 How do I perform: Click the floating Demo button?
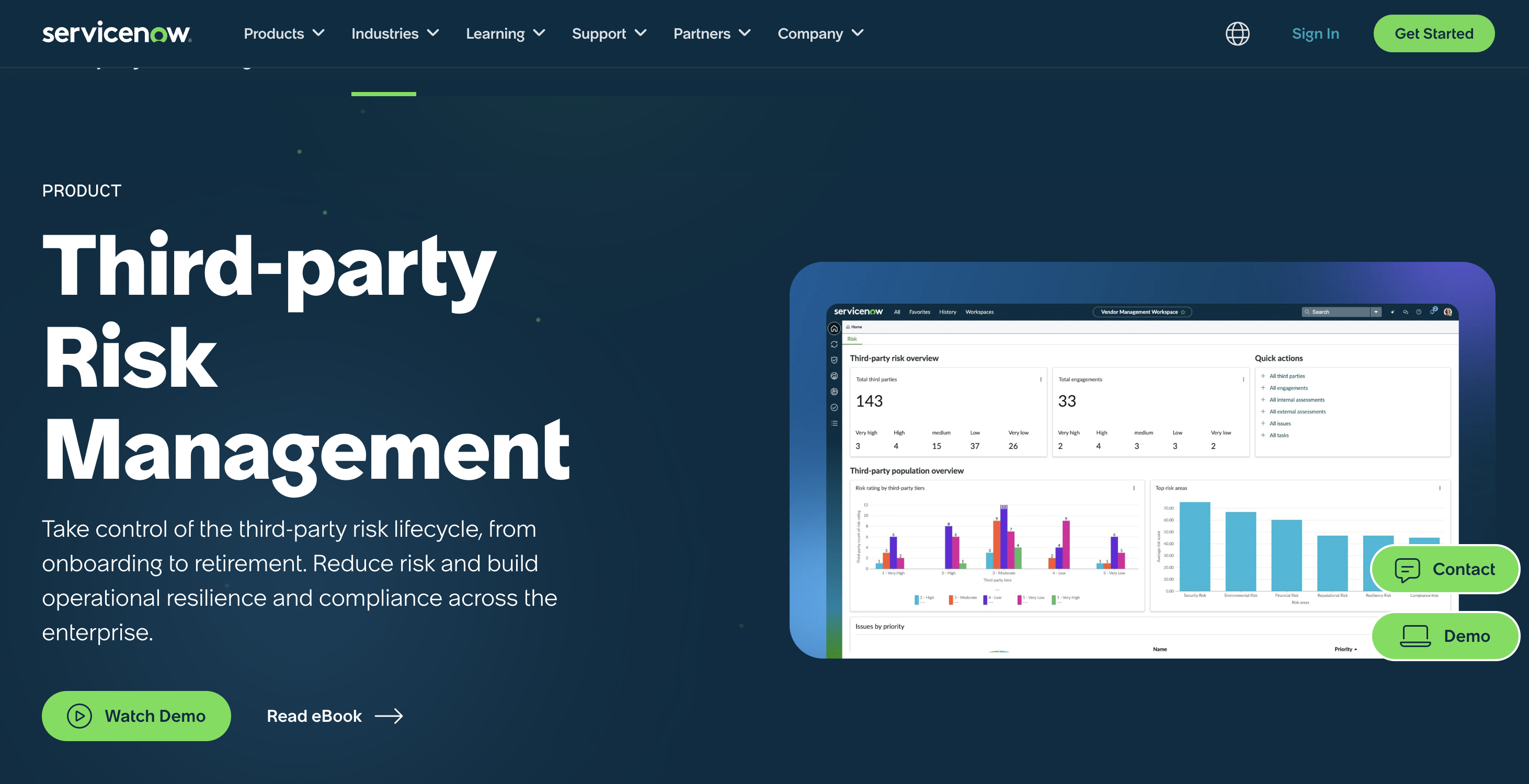coord(1445,636)
